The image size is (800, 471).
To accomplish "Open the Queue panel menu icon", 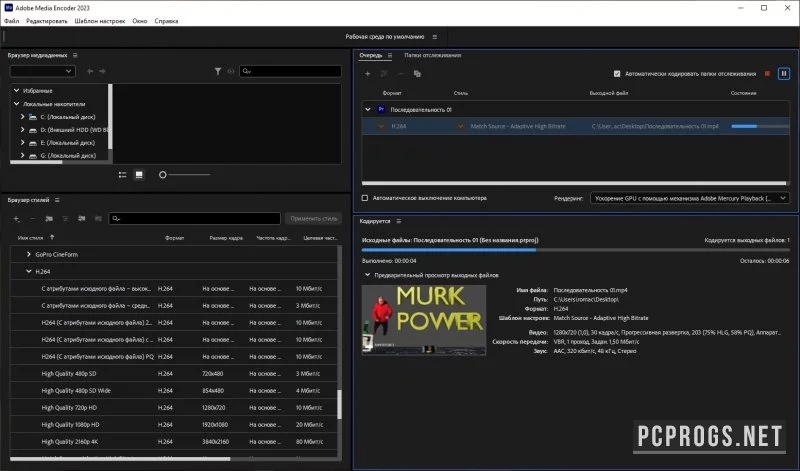I will click(390, 56).
